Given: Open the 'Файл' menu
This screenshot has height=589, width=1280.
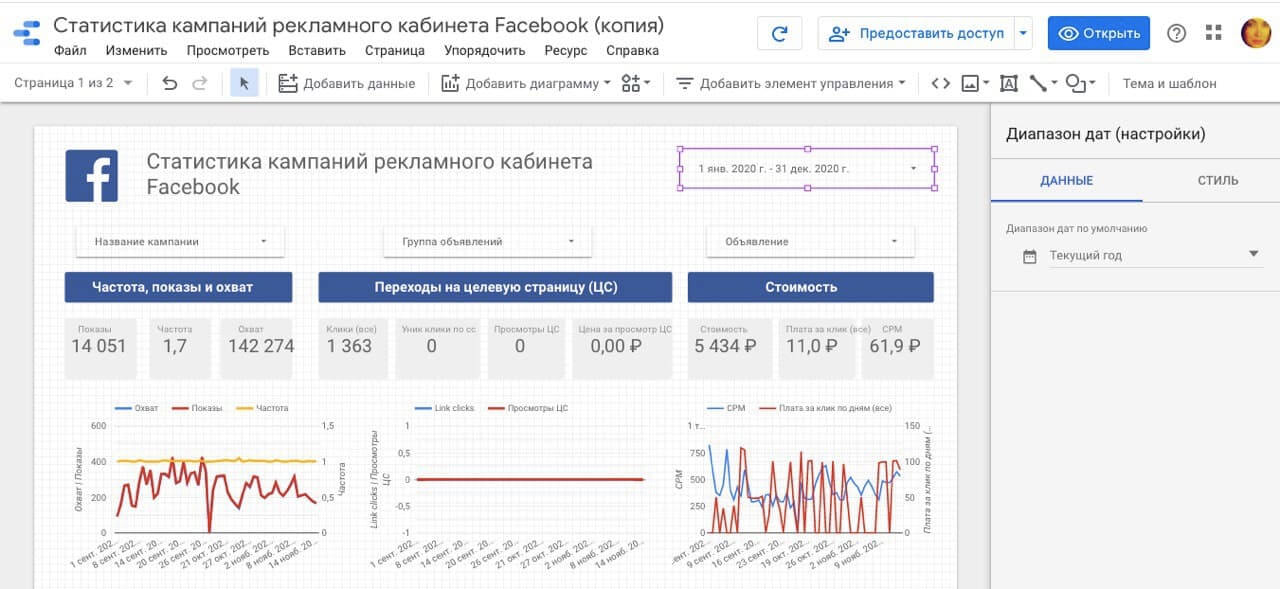Looking at the screenshot, I should (70, 50).
